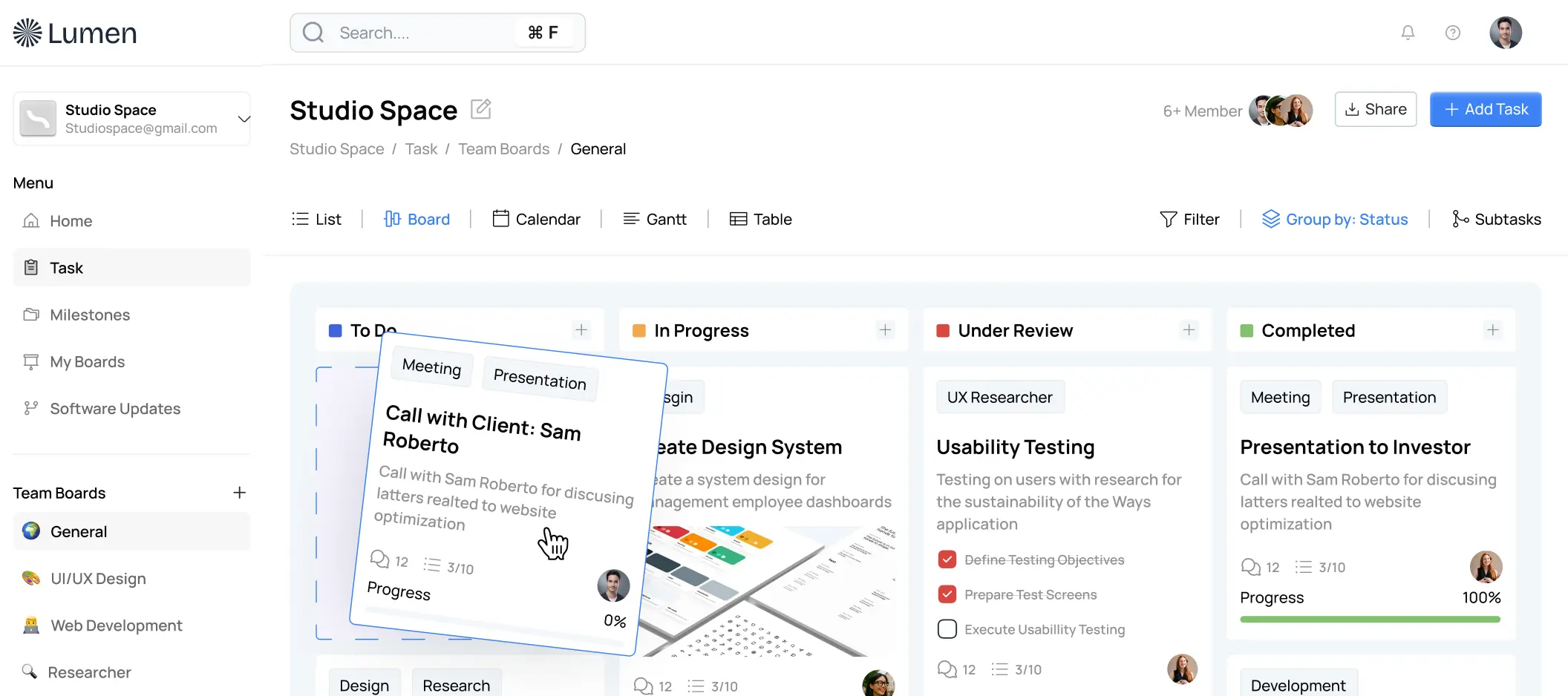
Task: Uncheck Prepare Test Screens
Action: click(947, 594)
